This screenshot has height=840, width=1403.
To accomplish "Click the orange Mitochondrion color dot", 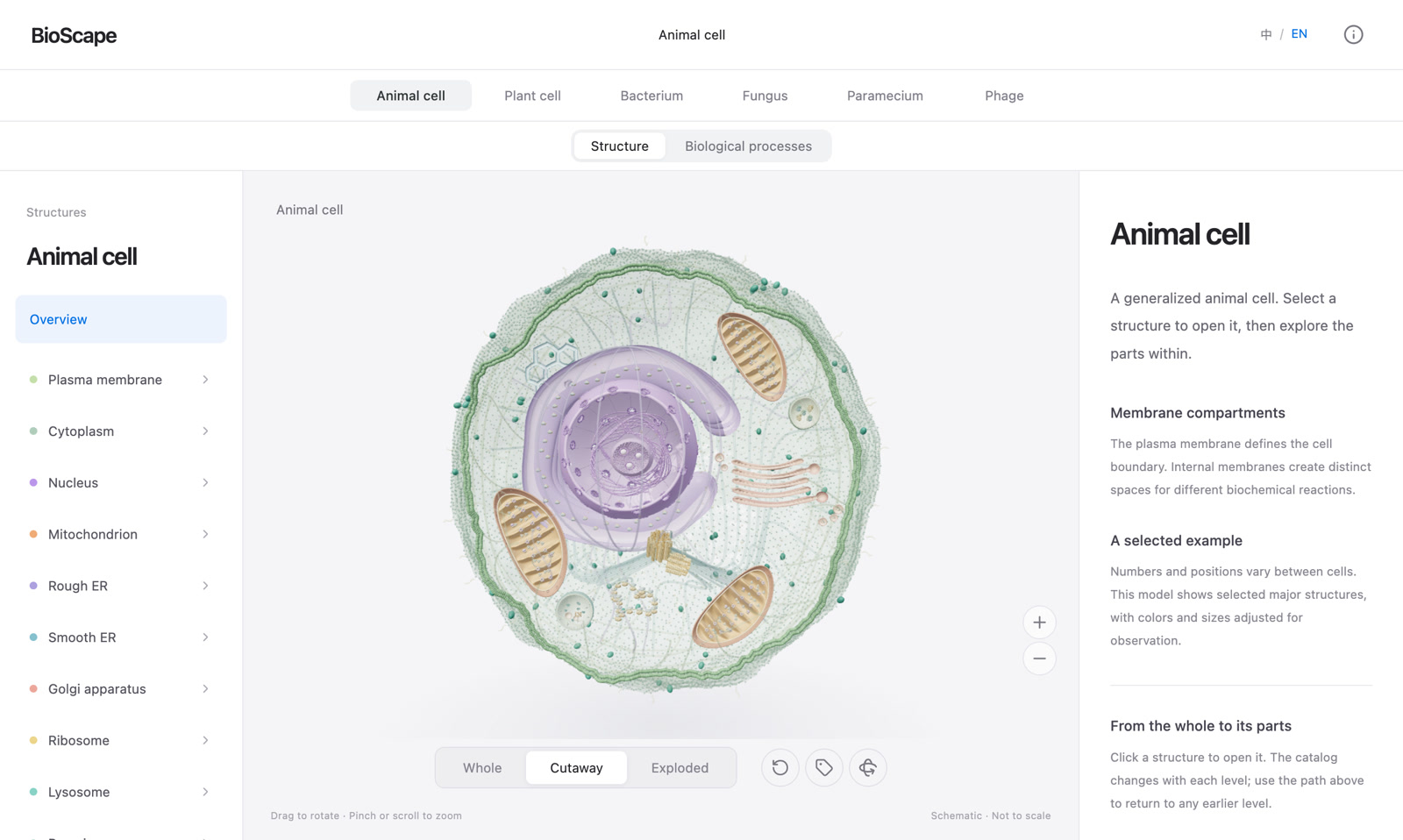I will point(33,534).
